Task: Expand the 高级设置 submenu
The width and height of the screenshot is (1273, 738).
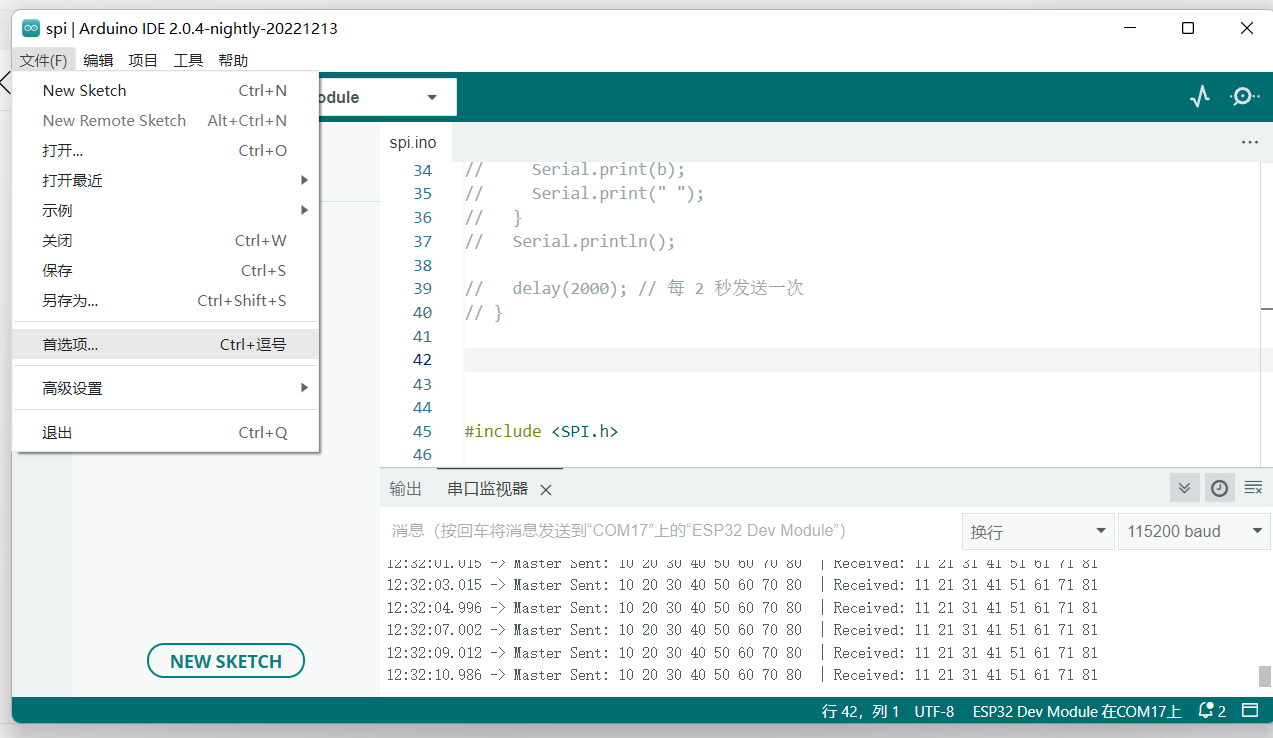Action: coord(165,388)
